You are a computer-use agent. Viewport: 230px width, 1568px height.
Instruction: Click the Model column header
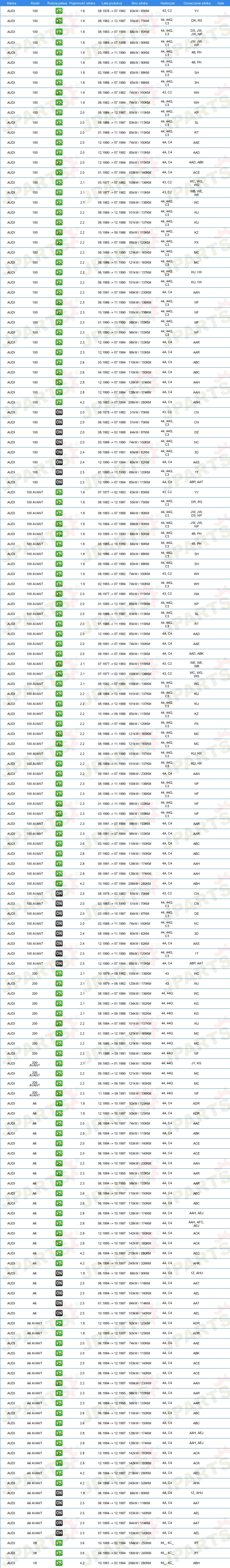click(x=35, y=3)
